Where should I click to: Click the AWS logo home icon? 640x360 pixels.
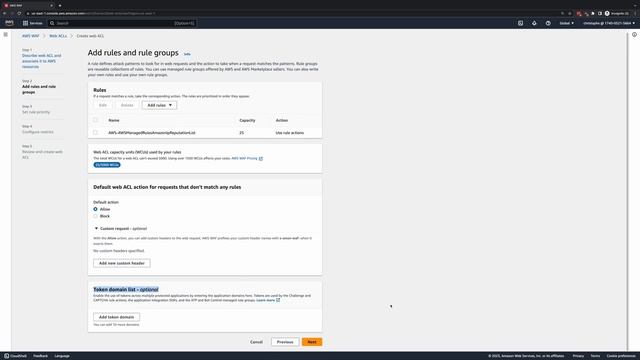point(9,23)
